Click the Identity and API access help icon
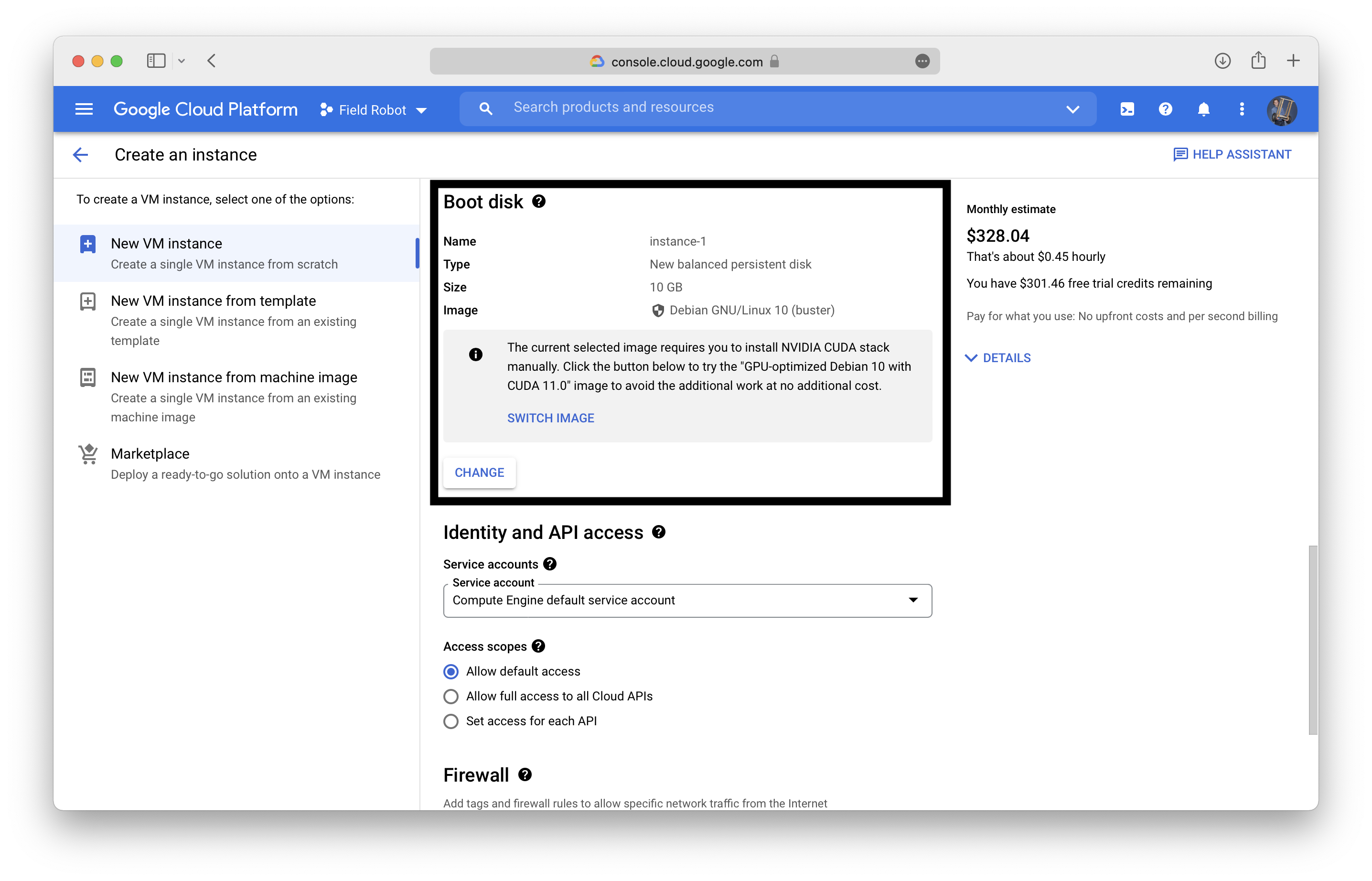The width and height of the screenshot is (1372, 881). tap(658, 532)
